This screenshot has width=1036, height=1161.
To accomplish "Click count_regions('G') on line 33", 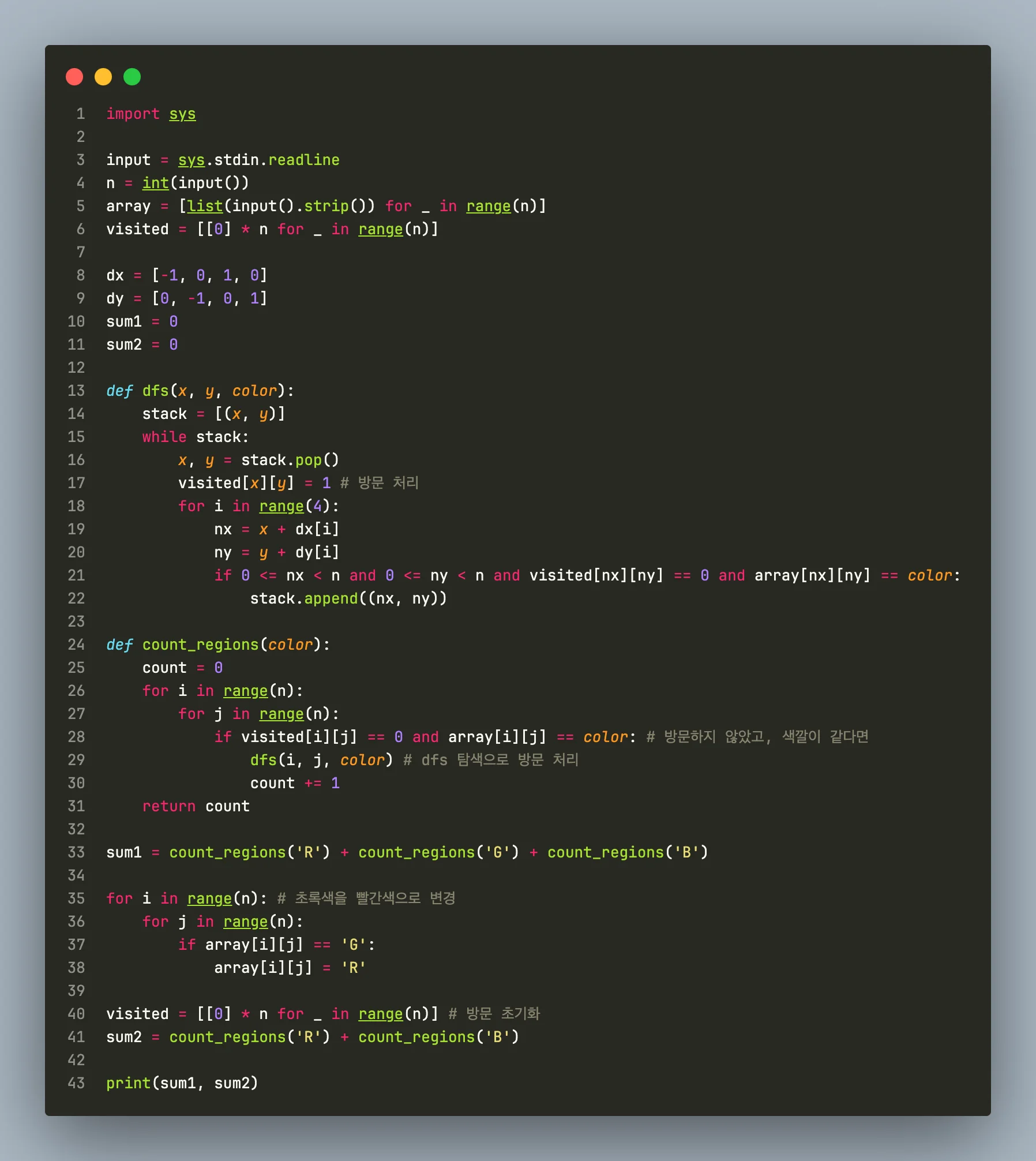I will coord(438,852).
